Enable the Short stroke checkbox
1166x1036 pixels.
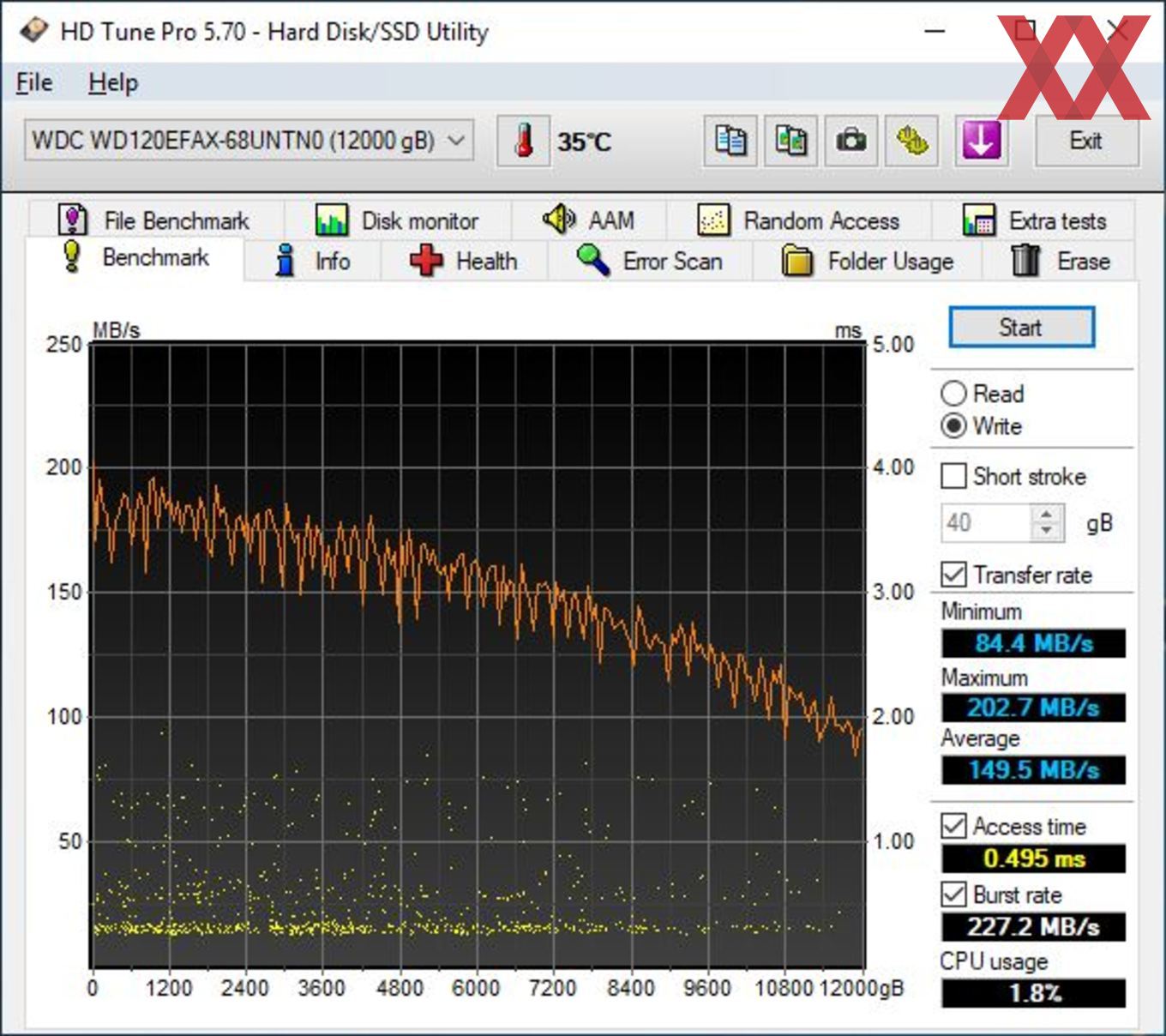[953, 476]
